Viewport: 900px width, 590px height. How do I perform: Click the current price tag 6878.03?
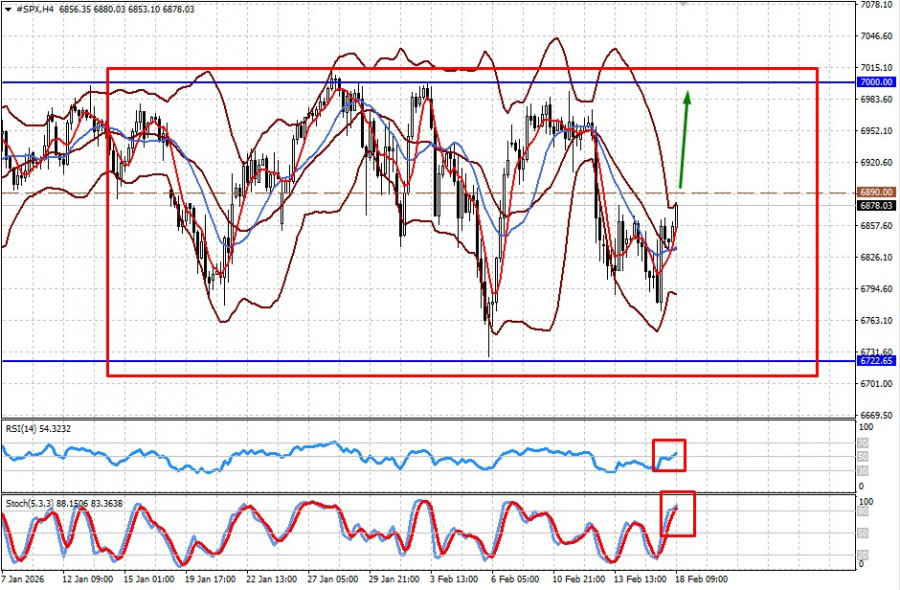pos(876,205)
